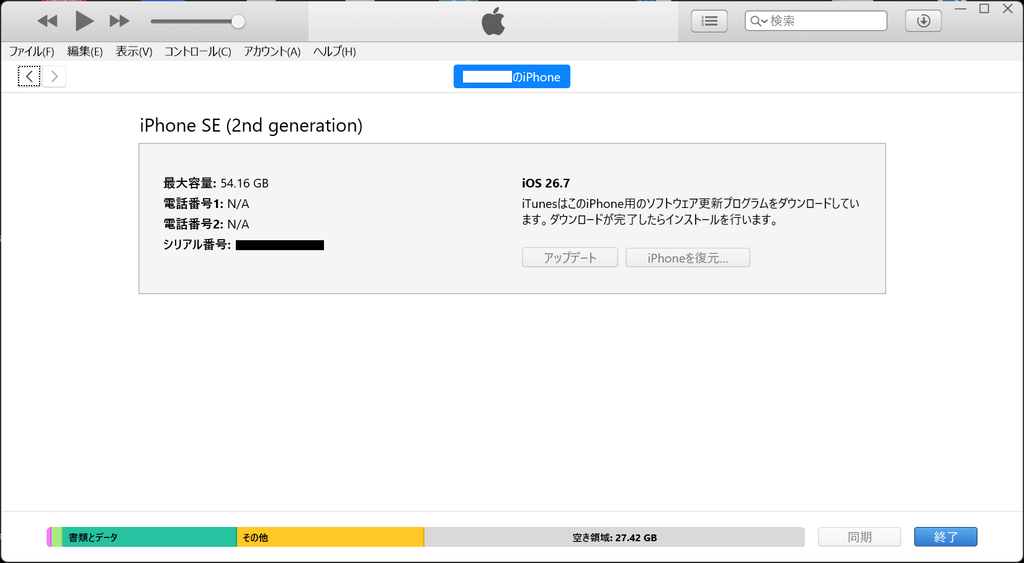
Task: Click the 同期 sync button
Action: click(859, 537)
